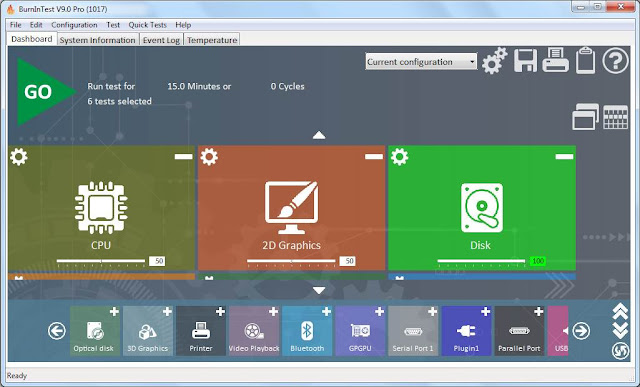The width and height of the screenshot is (640, 387).
Task: Open help with the question mark icon
Action: (615, 60)
